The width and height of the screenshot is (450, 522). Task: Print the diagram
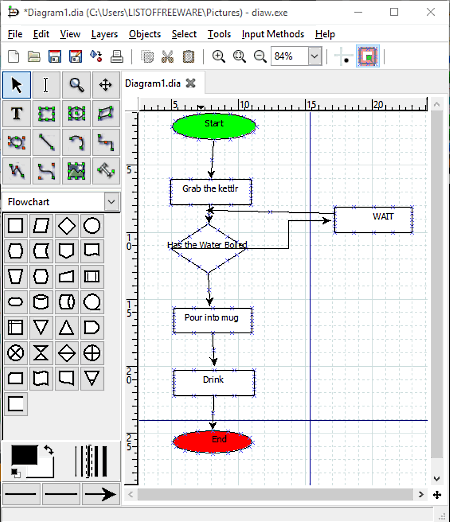coord(117,56)
